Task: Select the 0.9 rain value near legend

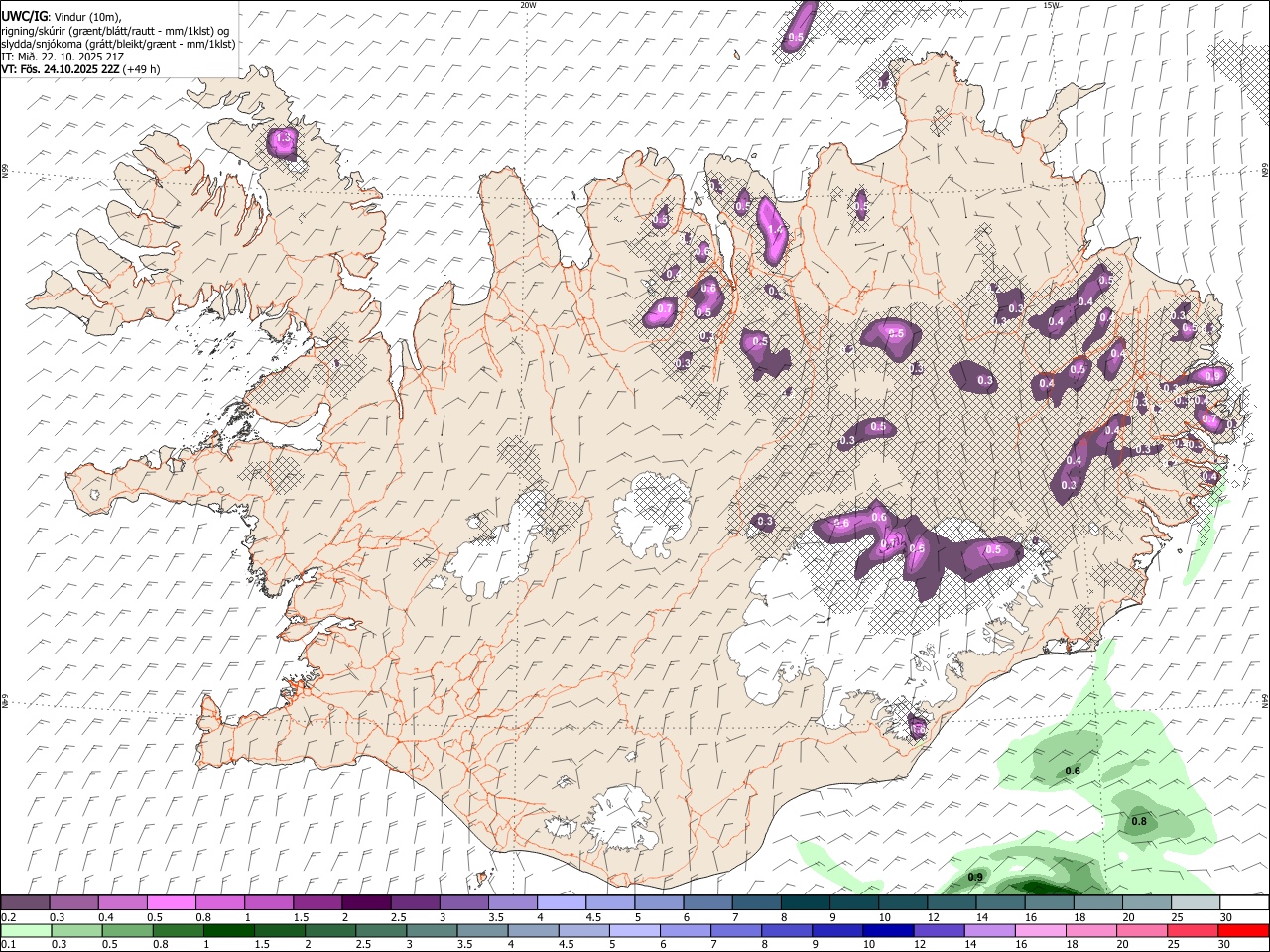Action: click(975, 877)
